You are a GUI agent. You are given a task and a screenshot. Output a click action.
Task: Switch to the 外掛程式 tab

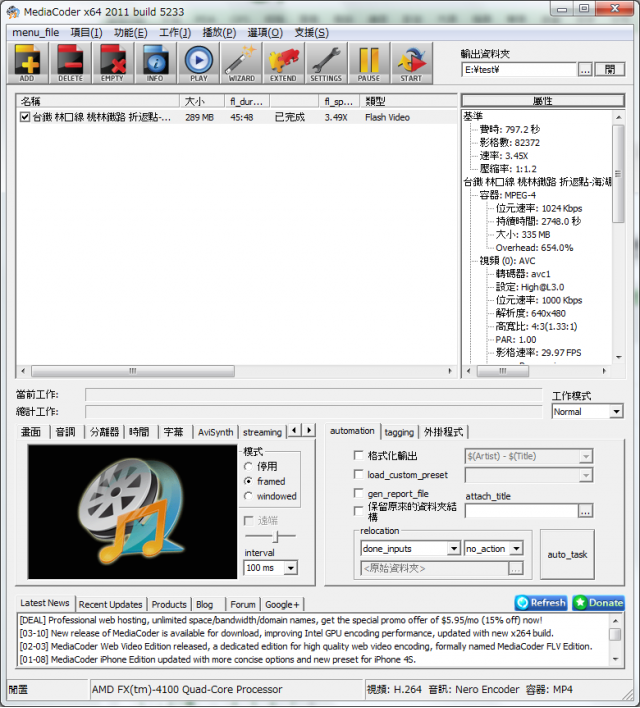point(443,432)
